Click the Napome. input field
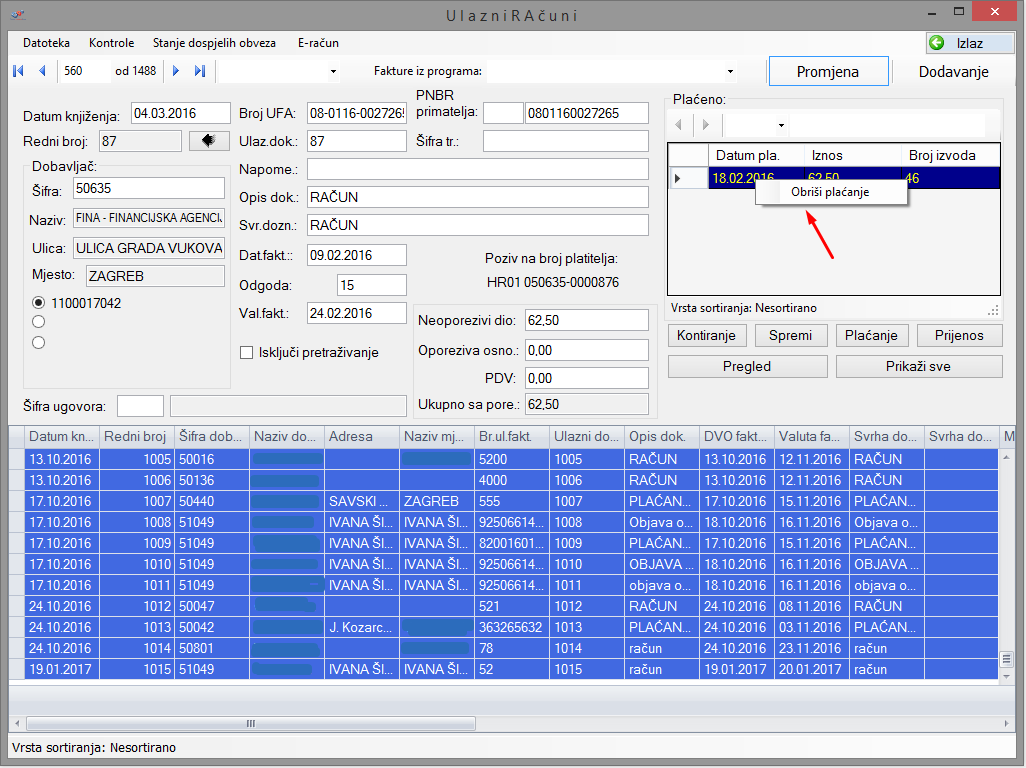1026x768 pixels. pos(477,169)
